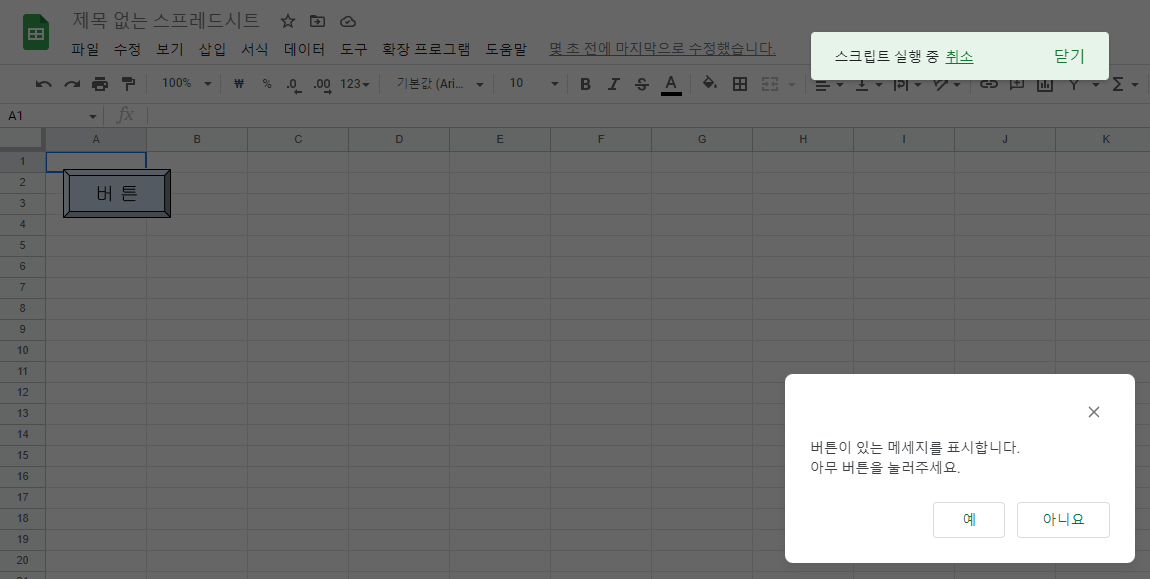This screenshot has width=1150, height=579.
Task: Decrease decimal places icon
Action: point(293,84)
